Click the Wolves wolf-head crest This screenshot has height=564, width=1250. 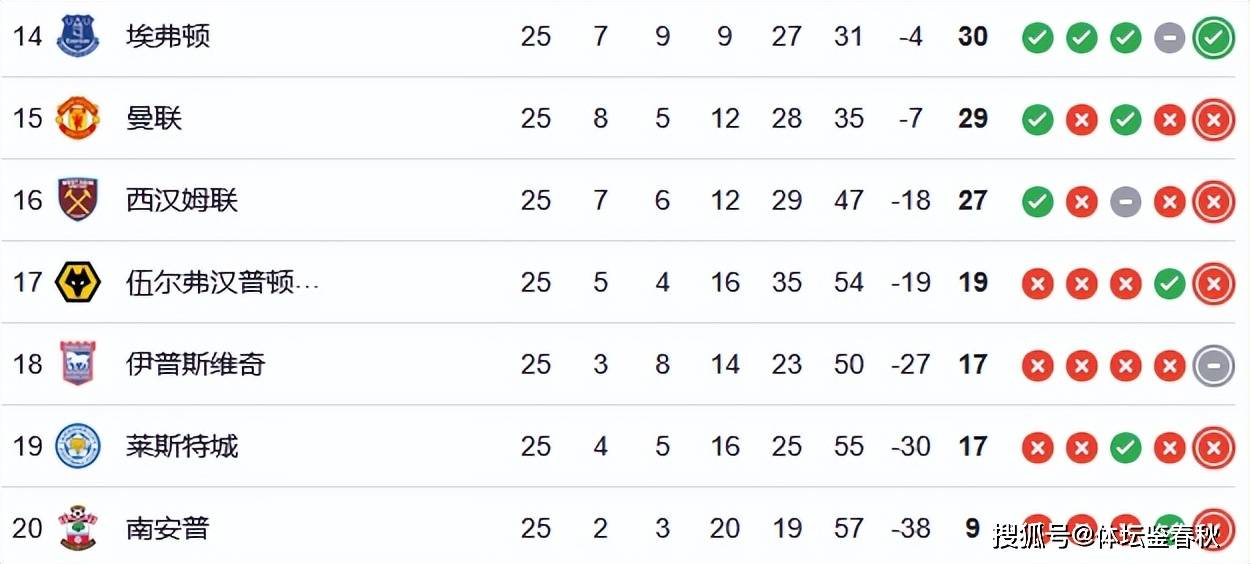coord(77,282)
